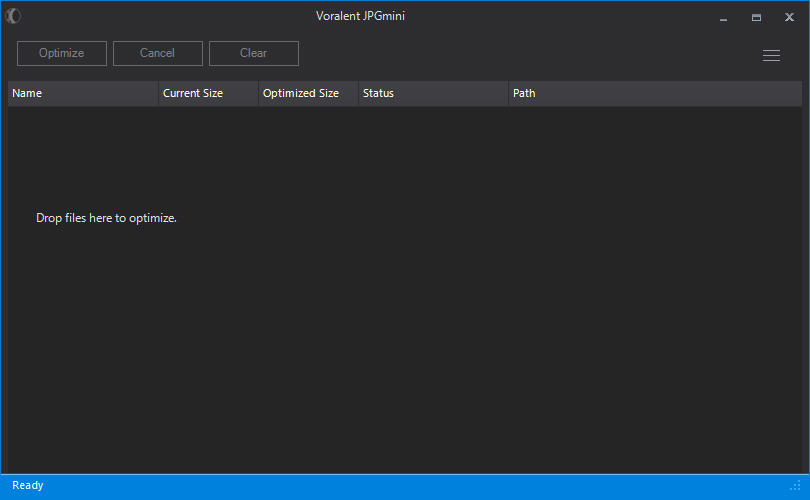Click the Optimize button
Screen dimensions: 810x500
(x=61, y=53)
